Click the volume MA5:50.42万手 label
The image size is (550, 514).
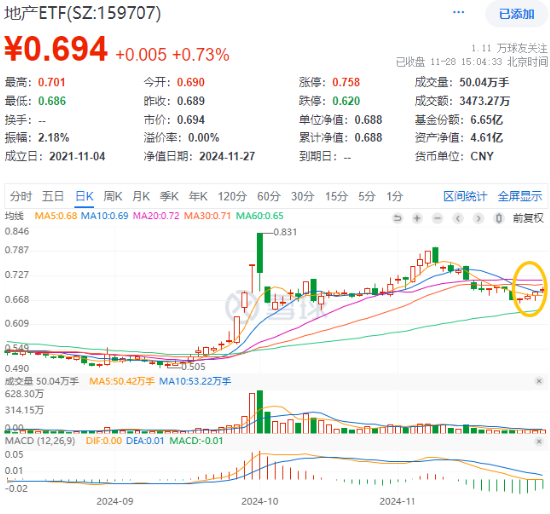[x=122, y=381]
